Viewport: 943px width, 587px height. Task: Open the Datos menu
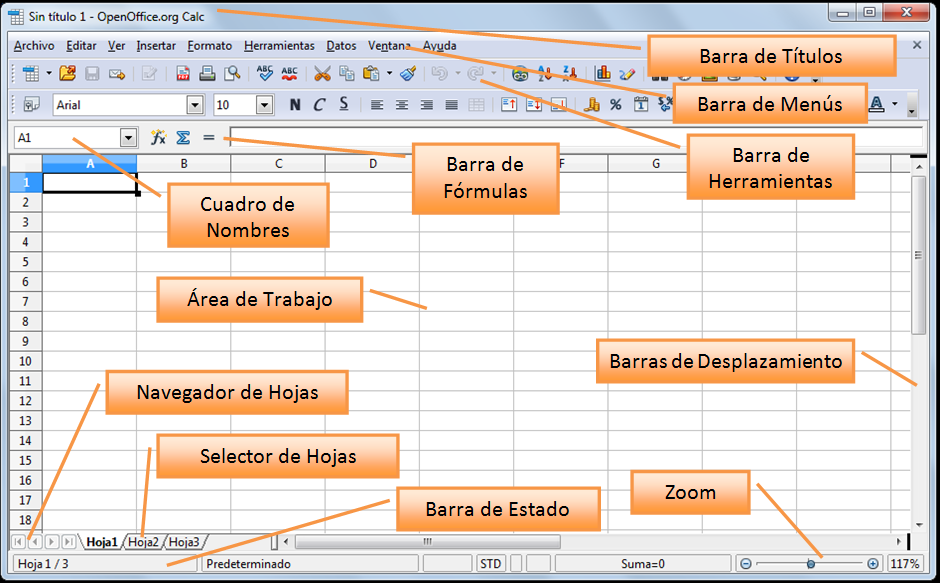[341, 46]
